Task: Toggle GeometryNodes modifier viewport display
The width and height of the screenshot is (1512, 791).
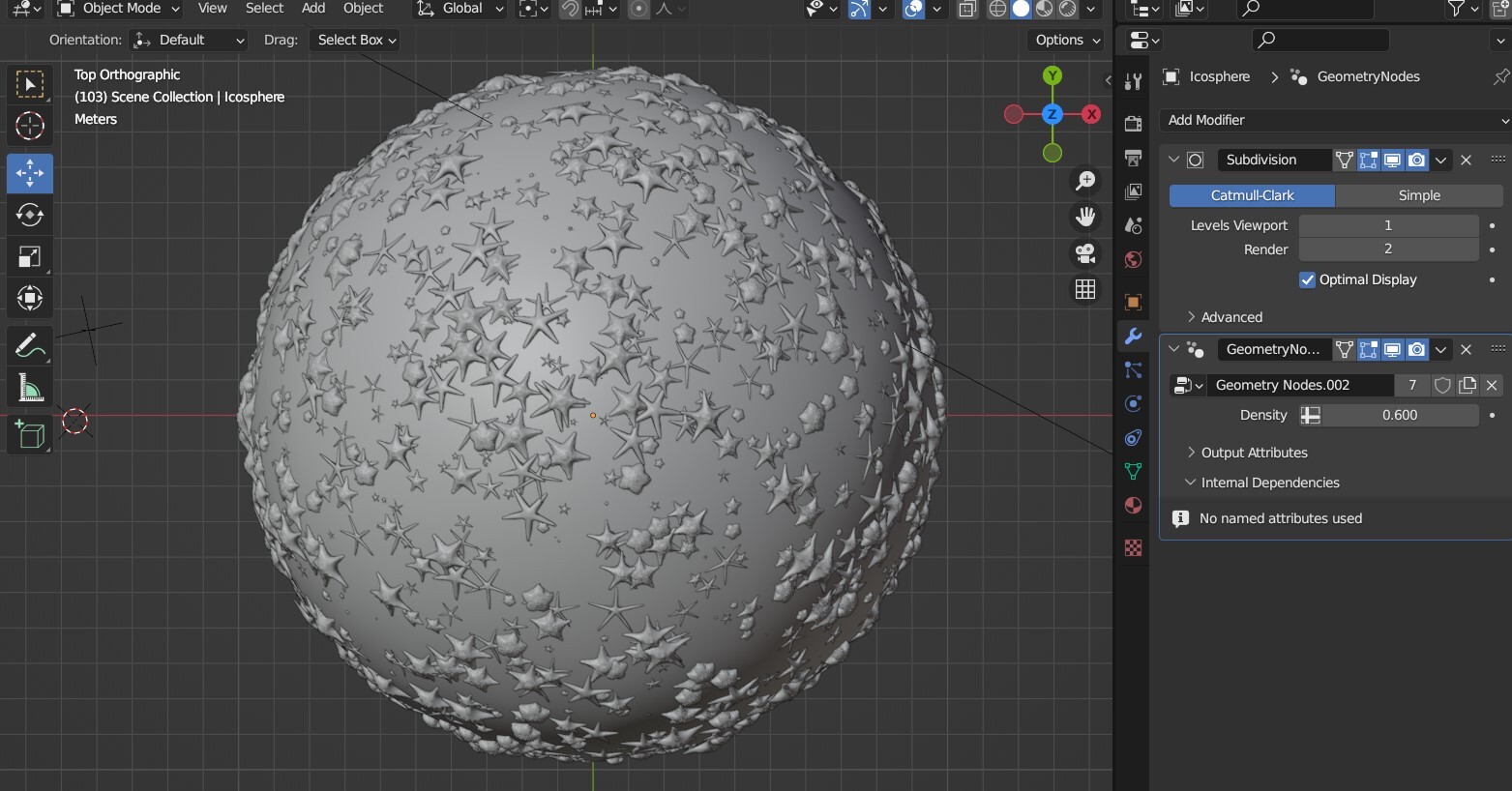Action: point(1392,349)
